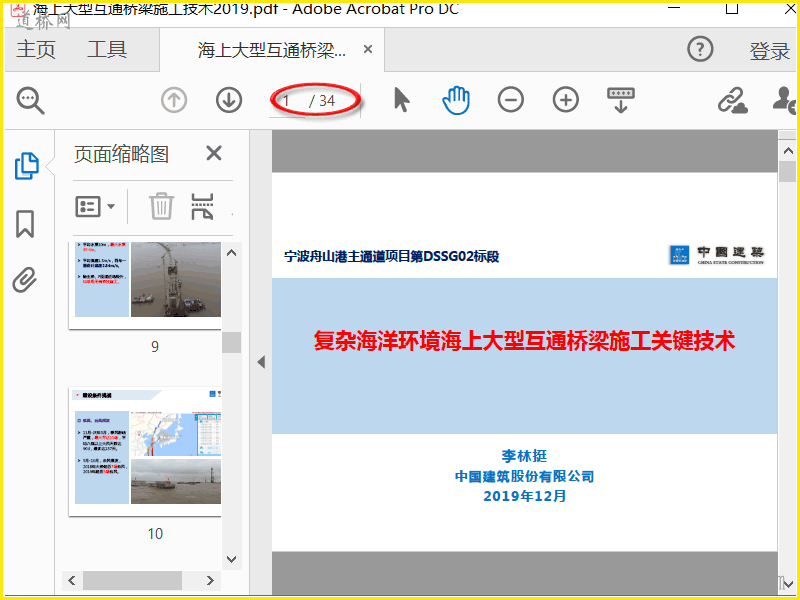800x600 pixels.
Task: Select page 9 thumbnail
Action: coord(145,285)
